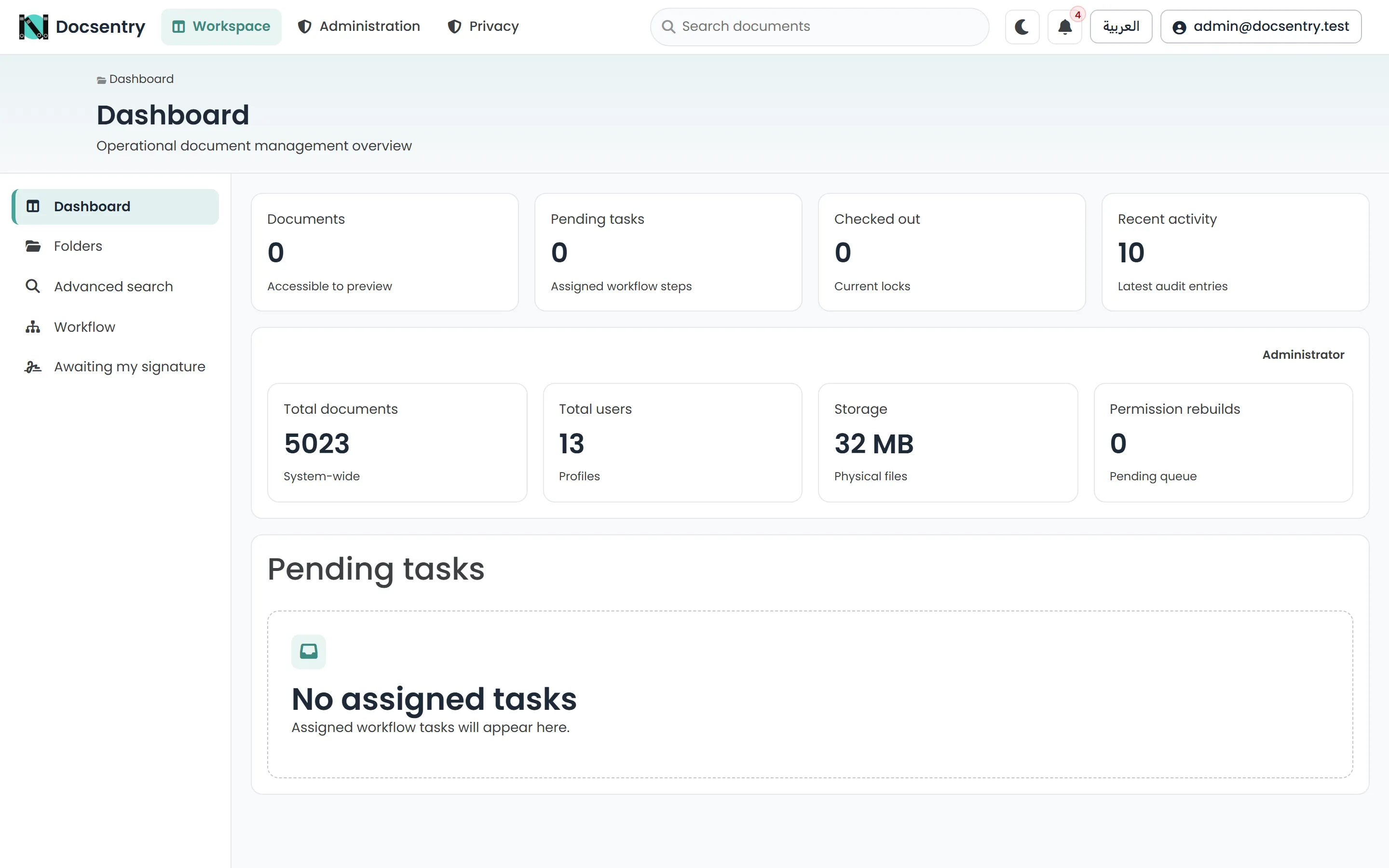Select Dashboard in the sidebar
Image resolution: width=1389 pixels, height=868 pixels.
click(x=115, y=207)
